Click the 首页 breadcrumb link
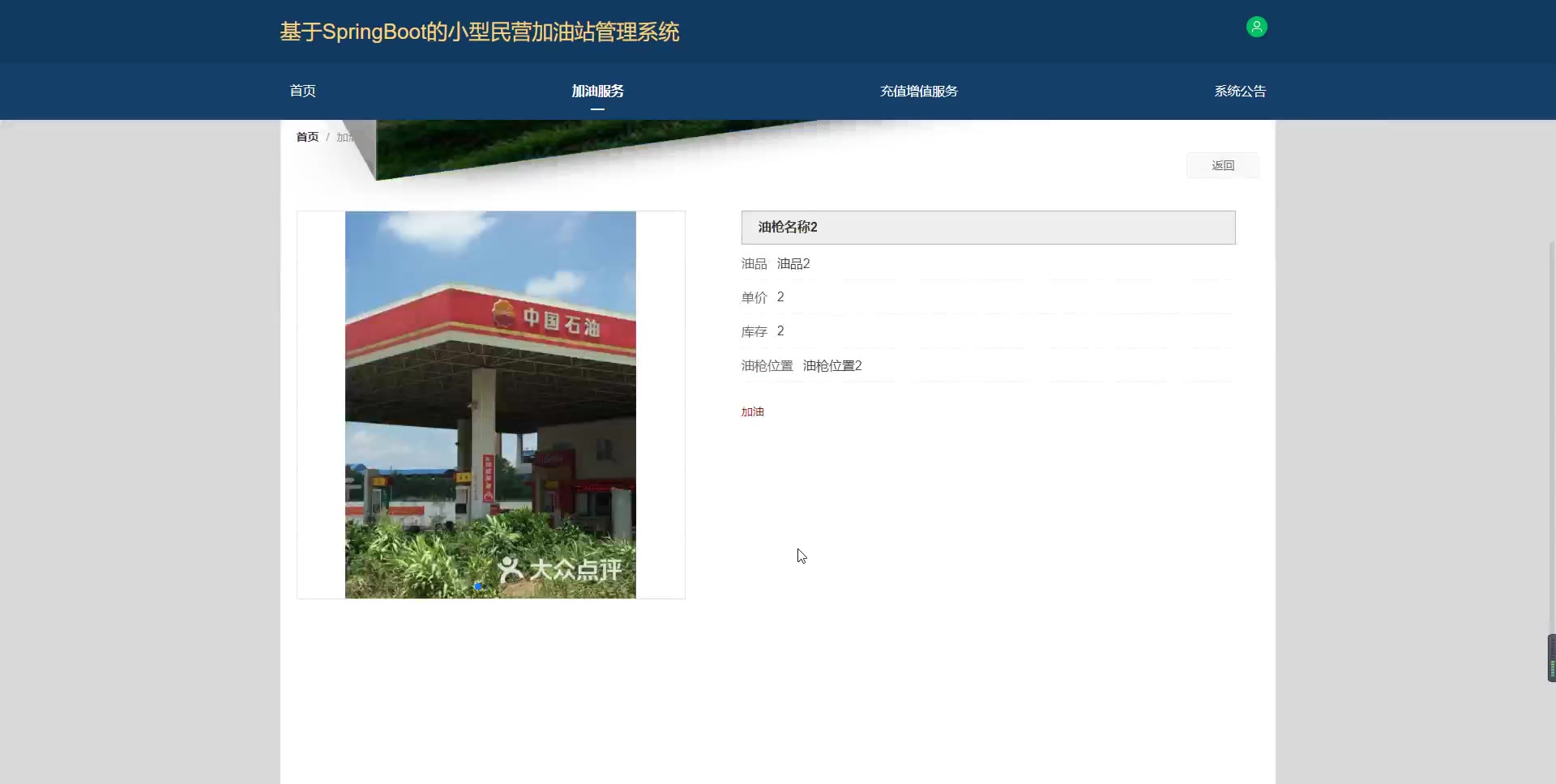The image size is (1556, 784). [x=307, y=137]
